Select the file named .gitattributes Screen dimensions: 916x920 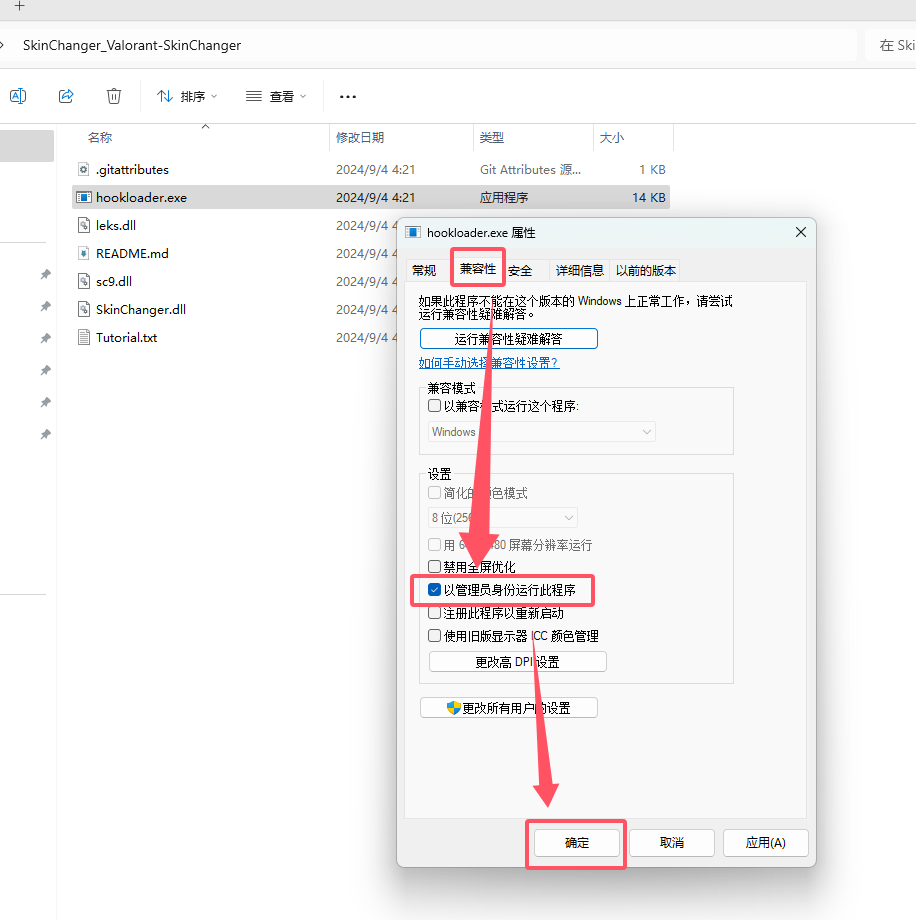click(133, 170)
